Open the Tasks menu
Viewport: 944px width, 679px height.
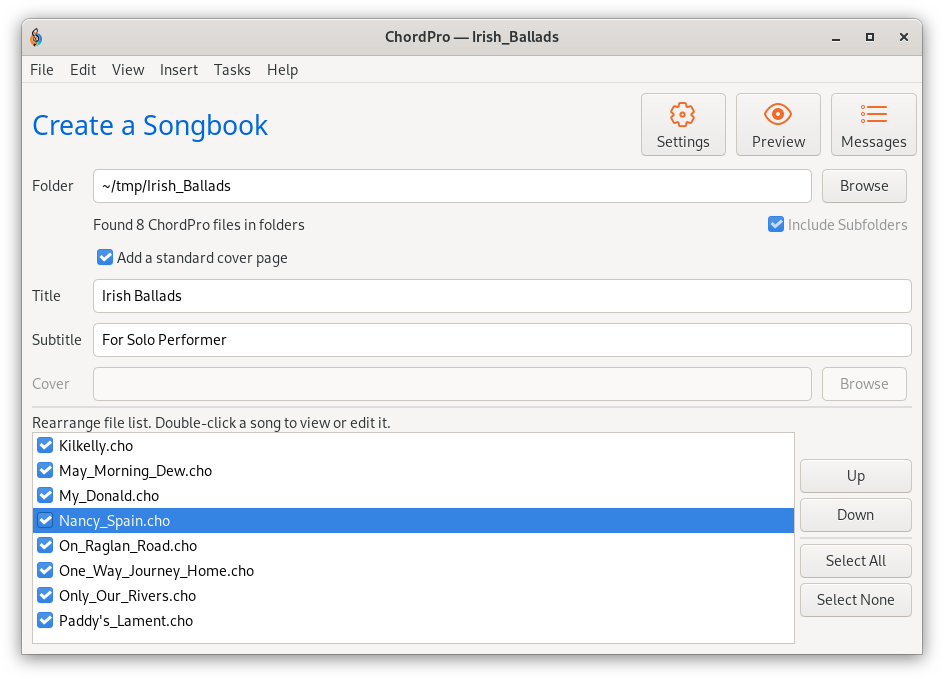232,70
